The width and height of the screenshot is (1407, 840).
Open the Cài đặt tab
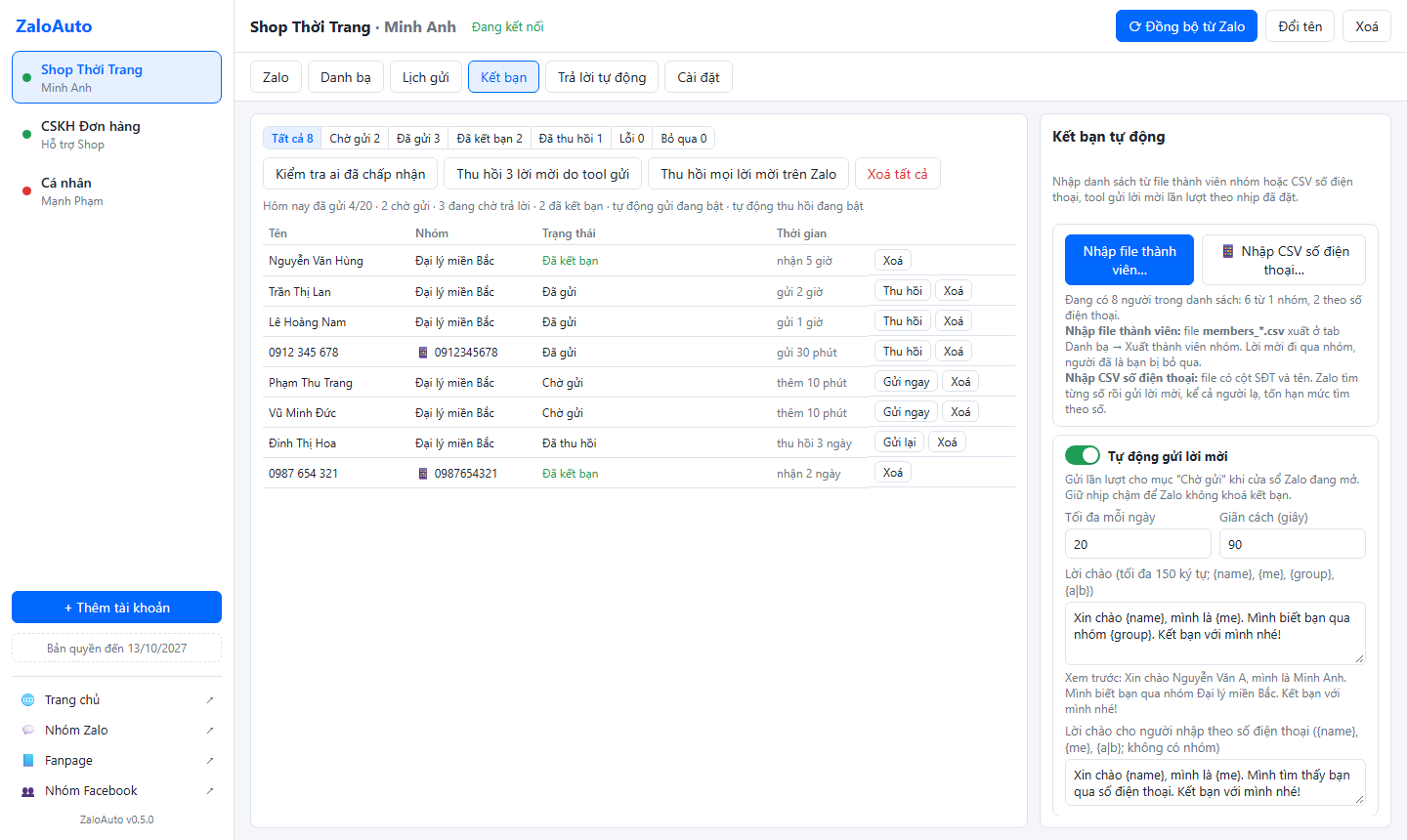click(699, 77)
